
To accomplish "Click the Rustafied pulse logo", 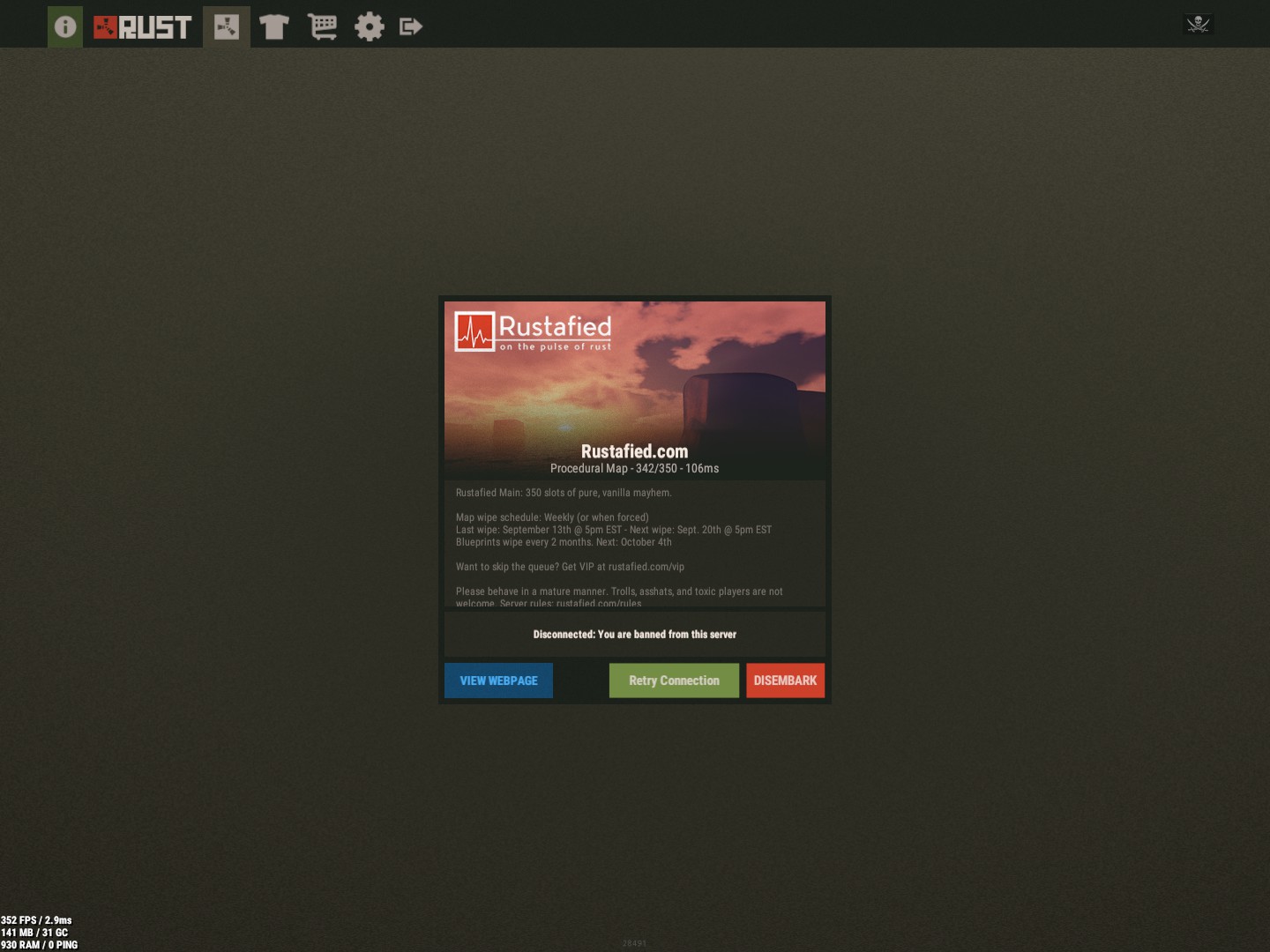I will 533,331.
